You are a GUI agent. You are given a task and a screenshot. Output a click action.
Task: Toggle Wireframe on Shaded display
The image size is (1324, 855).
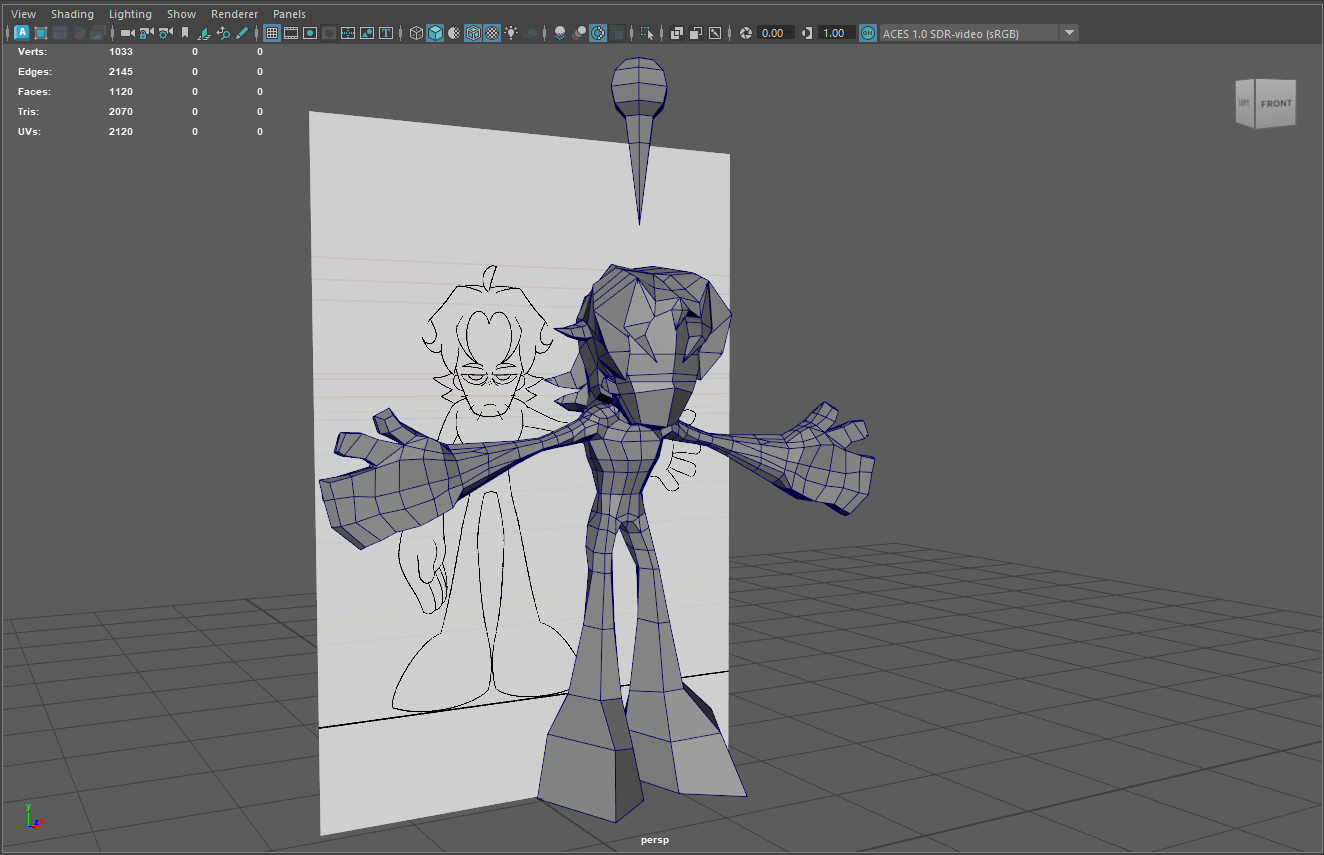point(473,33)
